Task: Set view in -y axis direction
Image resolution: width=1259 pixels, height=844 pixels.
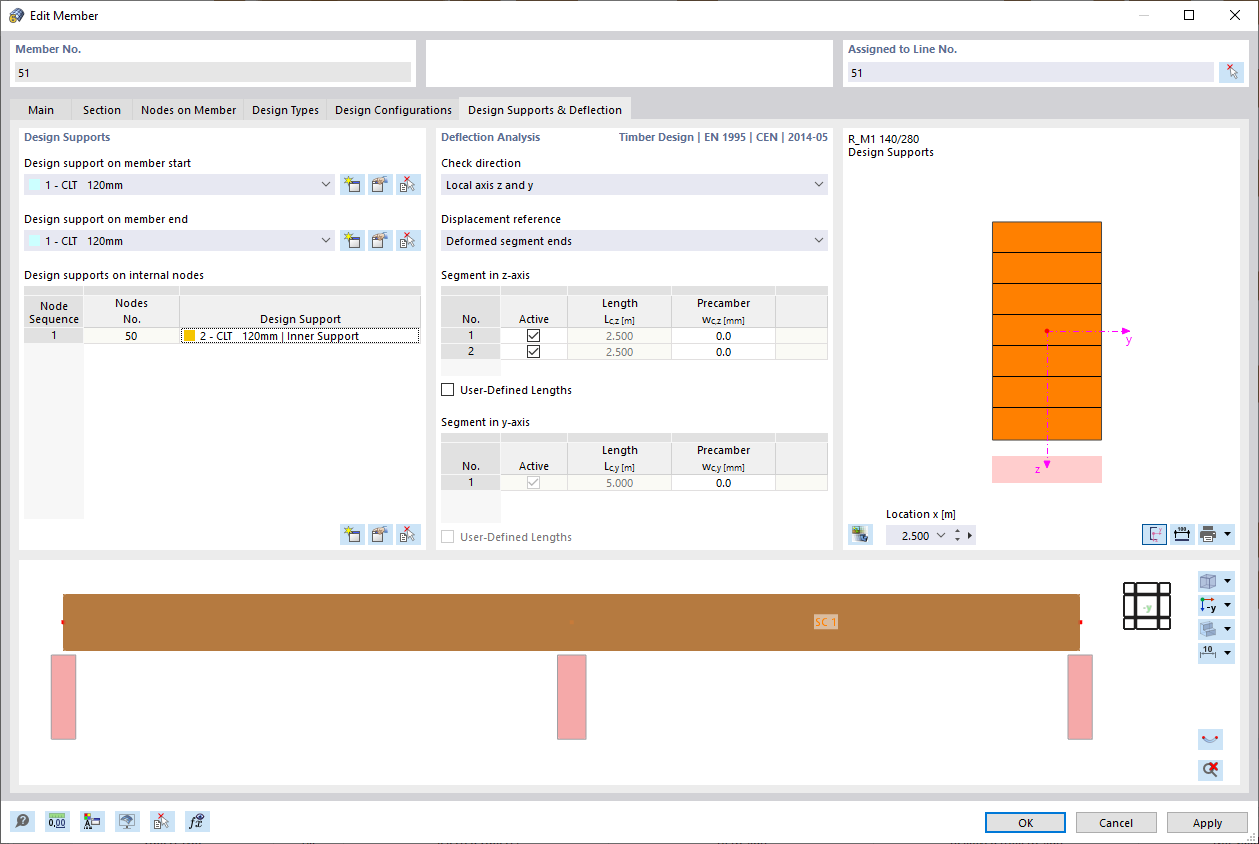Action: pos(1209,605)
